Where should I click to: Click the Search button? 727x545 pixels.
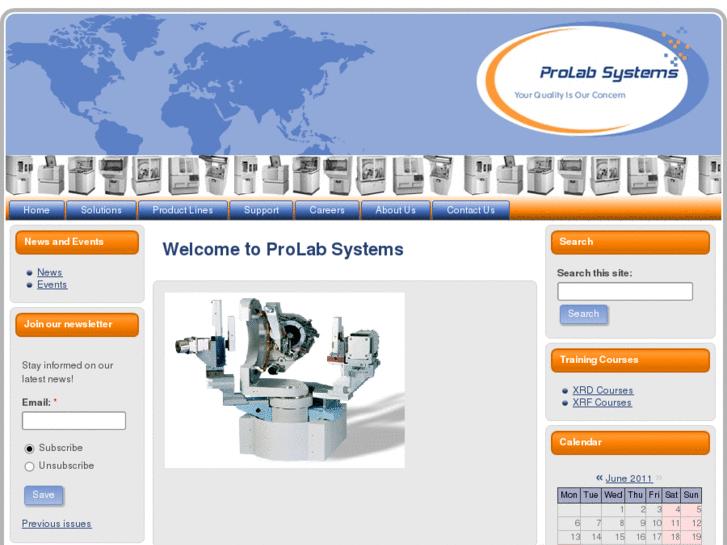[x=583, y=314]
